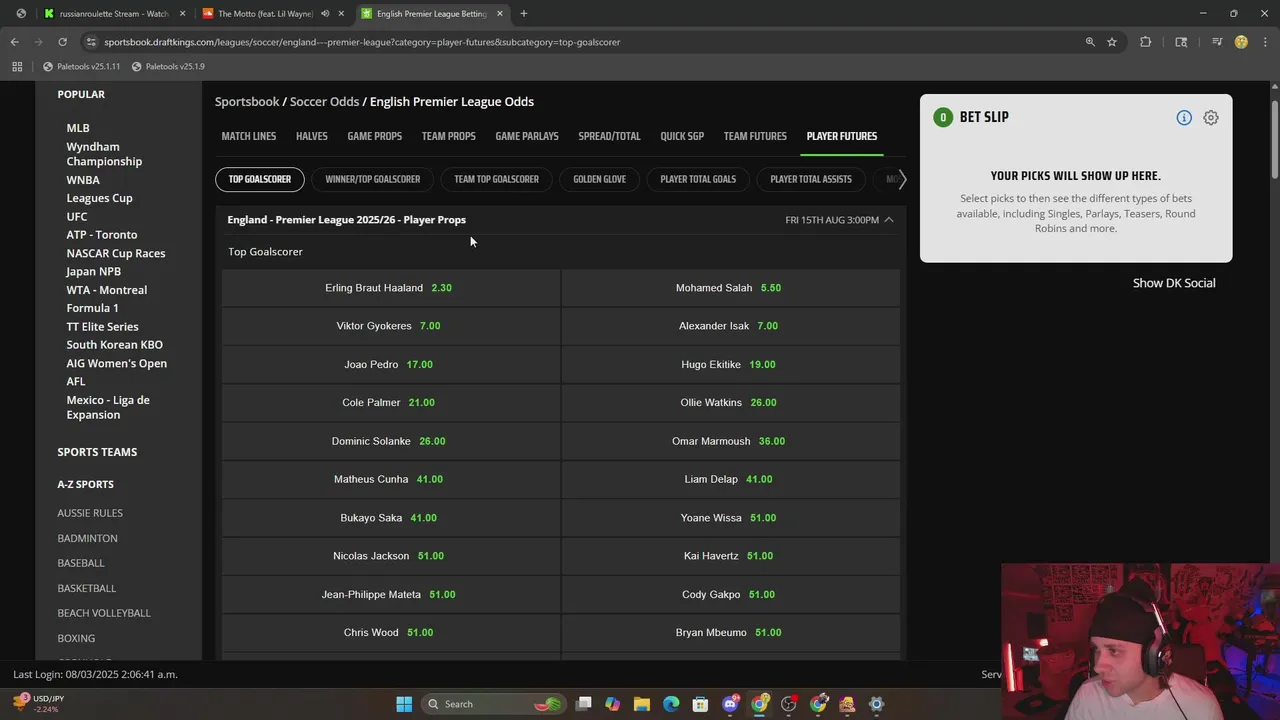1280x720 pixels.
Task: Open Copilot from the taskbar
Action: coord(613,704)
